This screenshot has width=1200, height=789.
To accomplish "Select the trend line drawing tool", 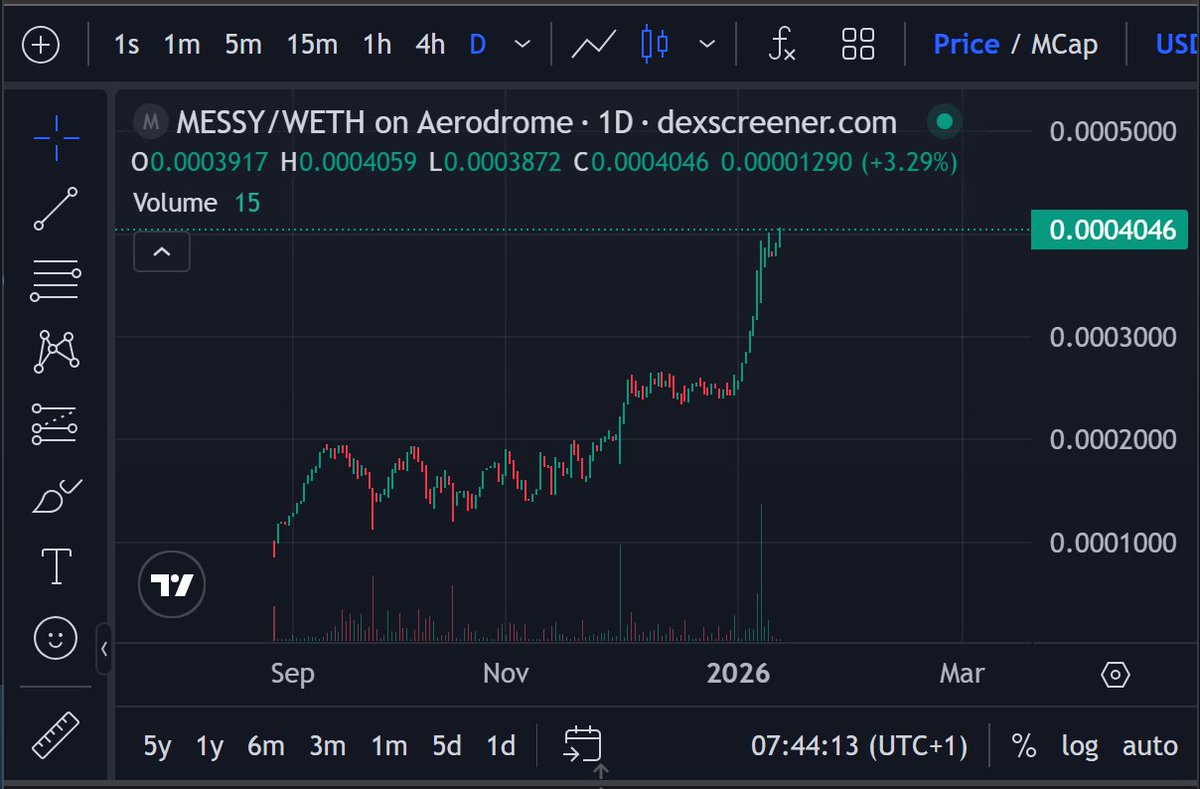I will click(56, 209).
